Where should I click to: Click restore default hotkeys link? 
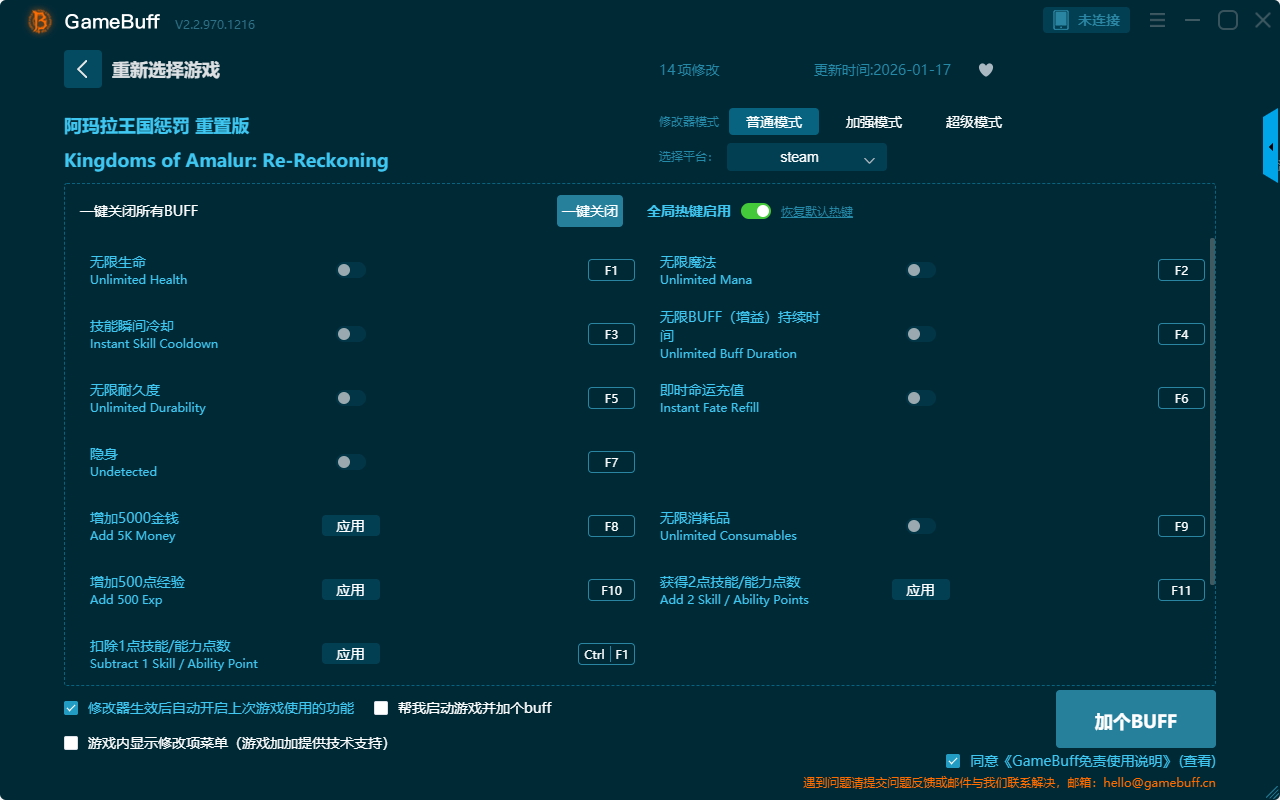(x=816, y=212)
